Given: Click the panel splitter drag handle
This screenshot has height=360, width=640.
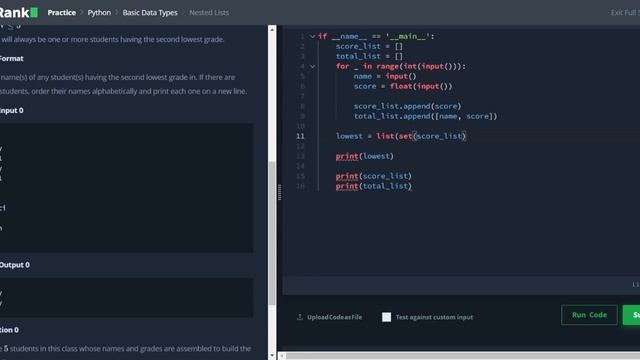Looking at the screenshot, I should (279, 192).
